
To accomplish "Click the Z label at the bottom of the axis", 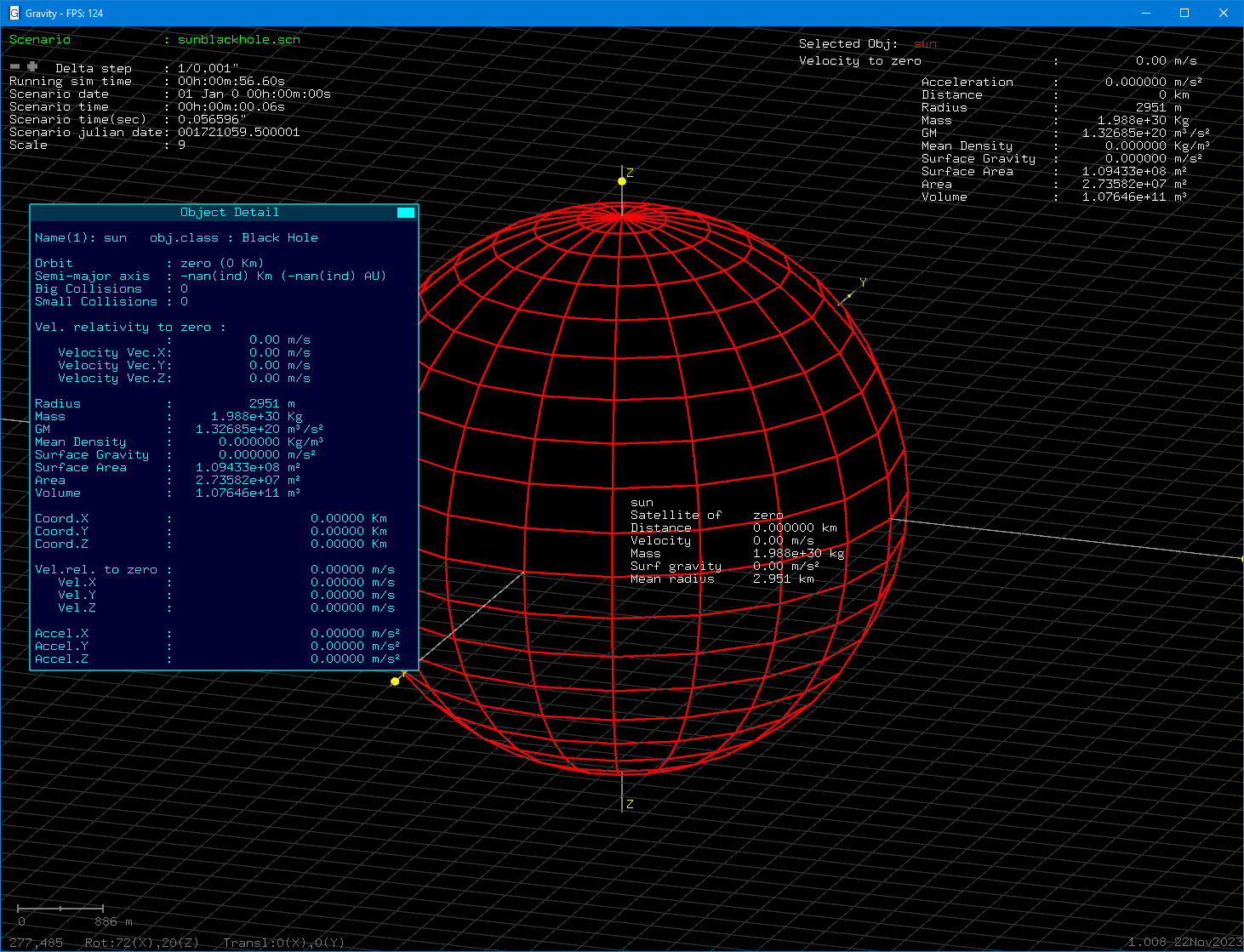I will pos(630,804).
